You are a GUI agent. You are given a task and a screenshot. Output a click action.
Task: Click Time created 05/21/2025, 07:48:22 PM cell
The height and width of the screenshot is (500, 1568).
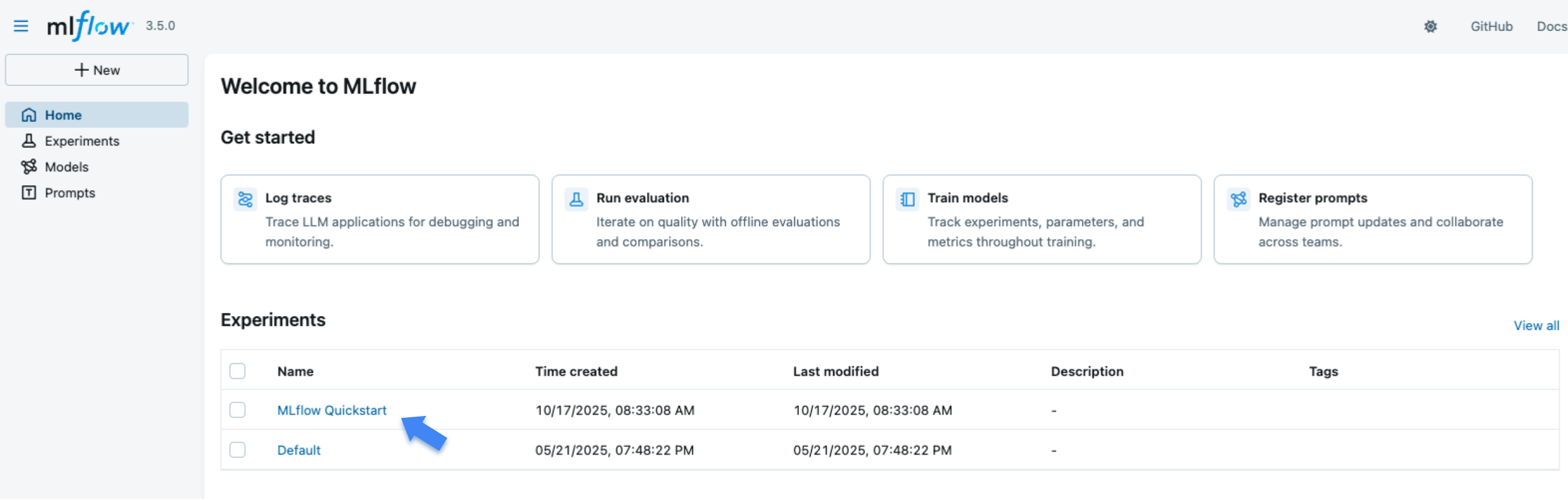click(x=614, y=450)
